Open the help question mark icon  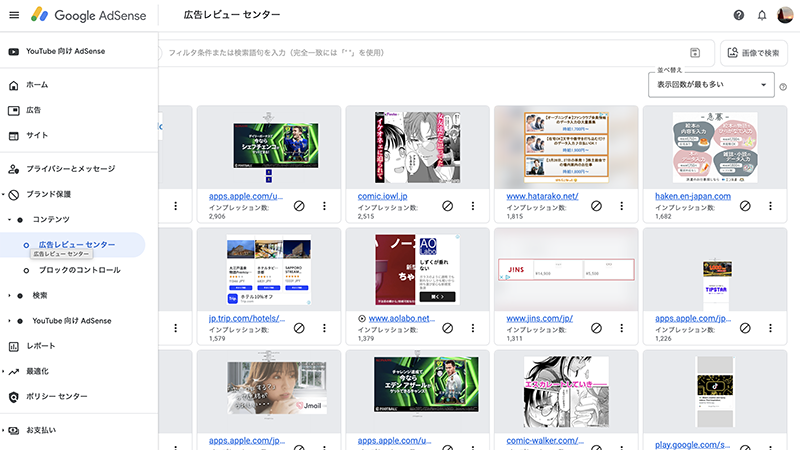[738, 15]
